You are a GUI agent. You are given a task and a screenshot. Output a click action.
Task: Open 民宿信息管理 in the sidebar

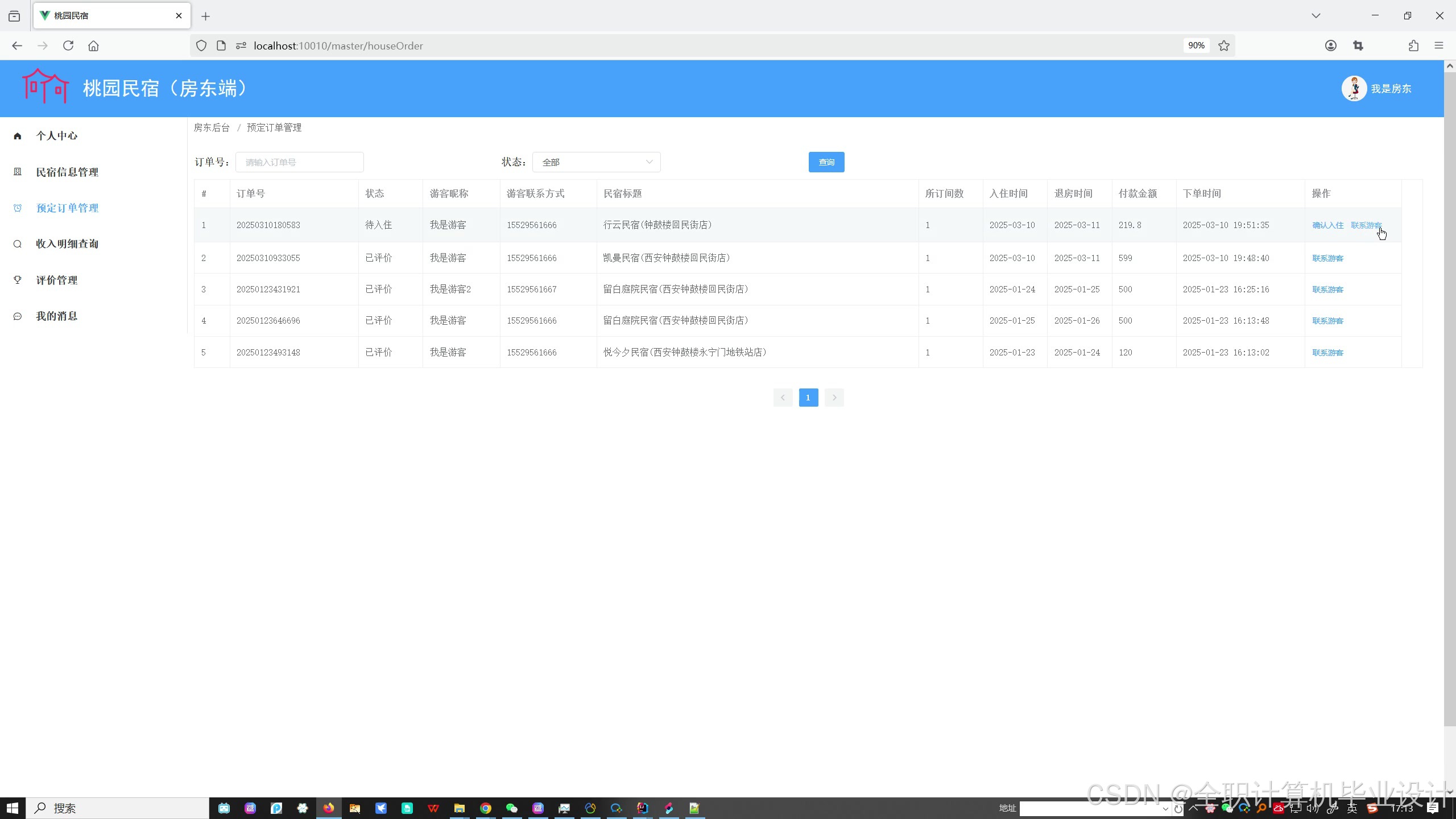point(67,172)
